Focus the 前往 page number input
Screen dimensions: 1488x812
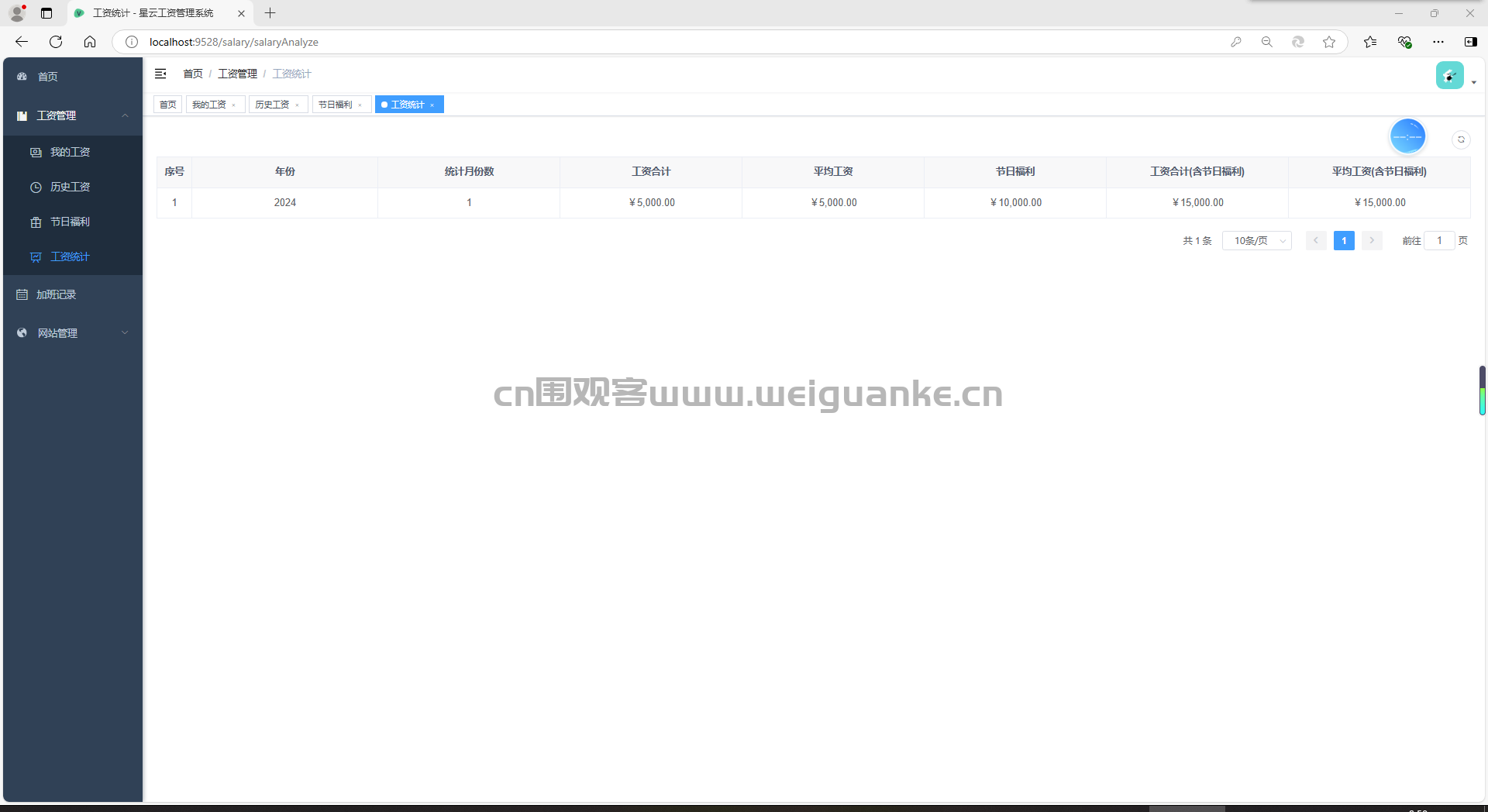1439,241
